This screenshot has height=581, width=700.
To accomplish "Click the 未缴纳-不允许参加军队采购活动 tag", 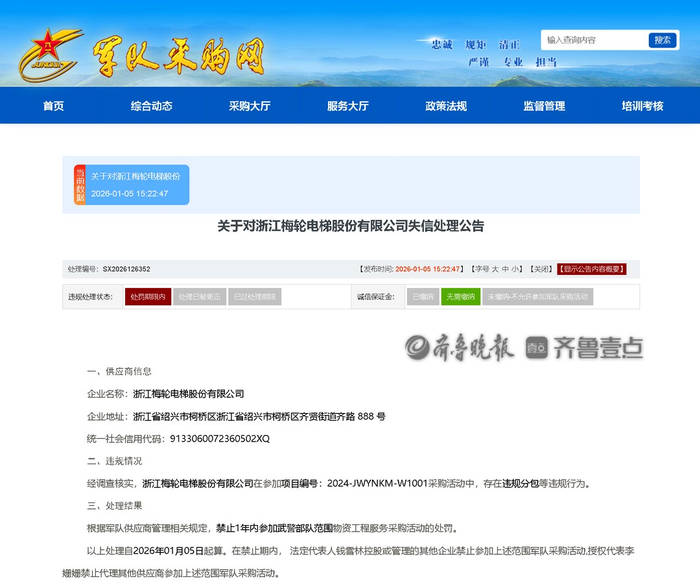I will [538, 297].
